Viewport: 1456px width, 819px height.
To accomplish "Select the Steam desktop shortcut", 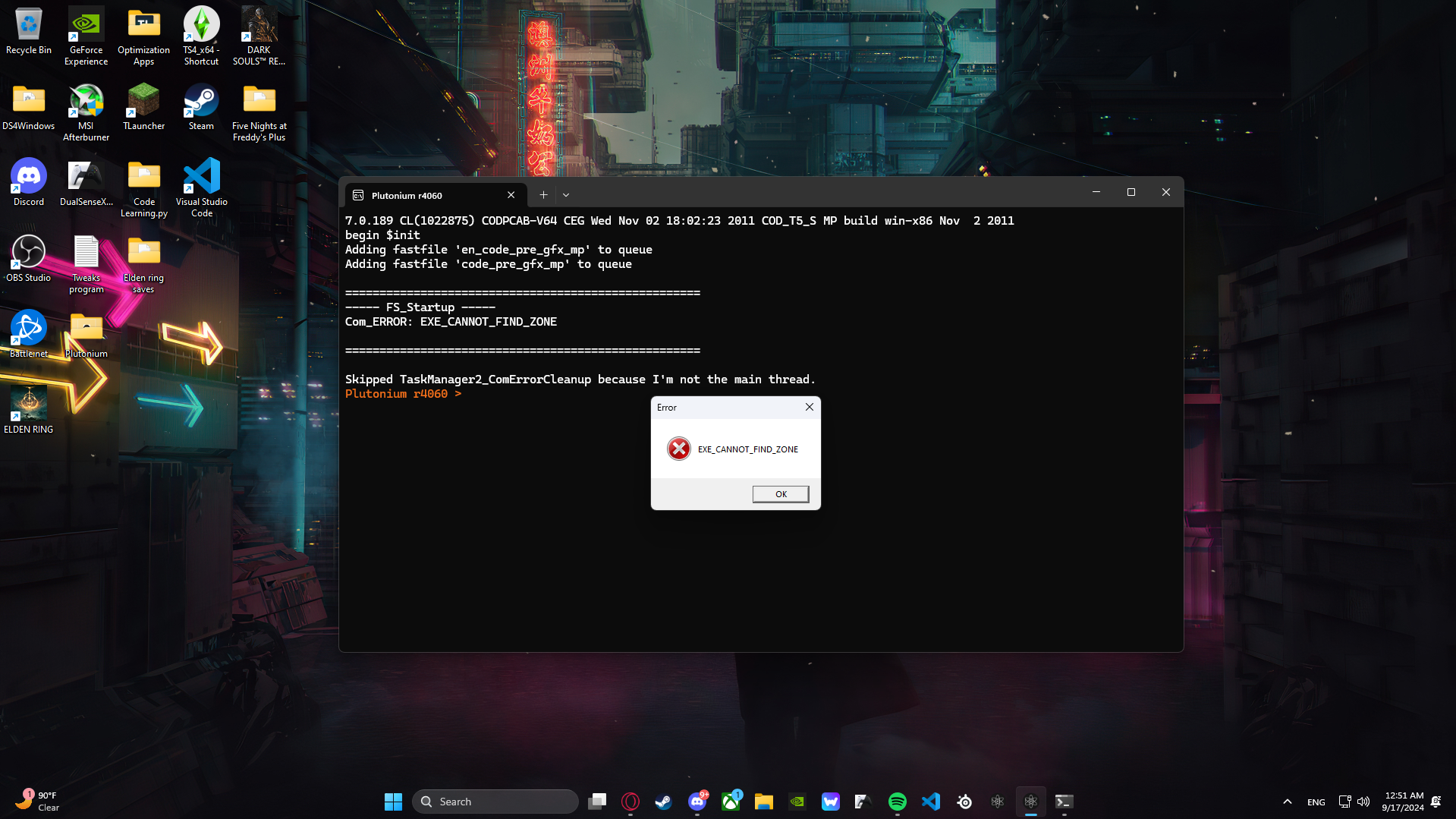I will pyautogui.click(x=202, y=108).
